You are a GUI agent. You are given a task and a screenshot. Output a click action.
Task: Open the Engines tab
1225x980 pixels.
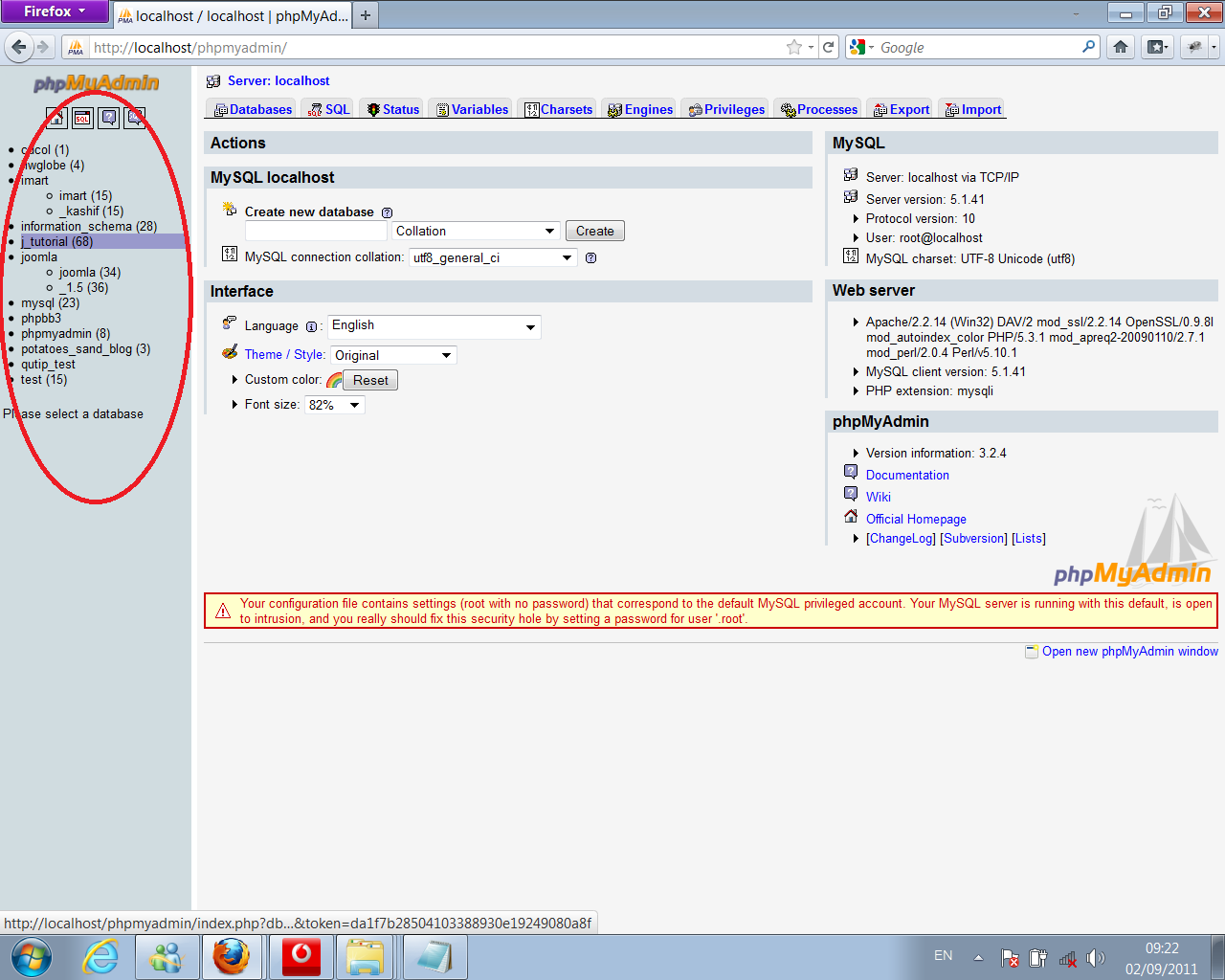coord(639,109)
